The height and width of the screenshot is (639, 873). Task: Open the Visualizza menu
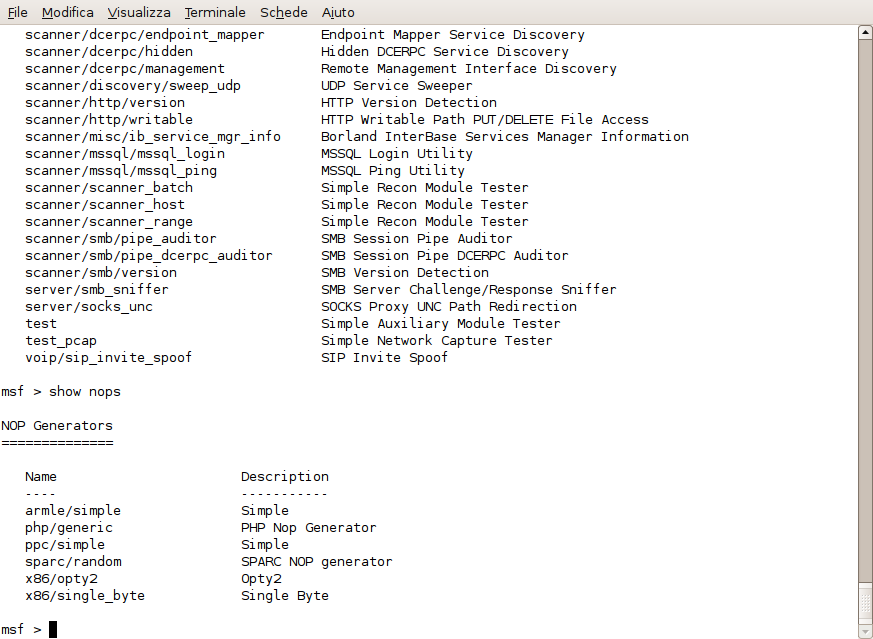[x=139, y=12]
